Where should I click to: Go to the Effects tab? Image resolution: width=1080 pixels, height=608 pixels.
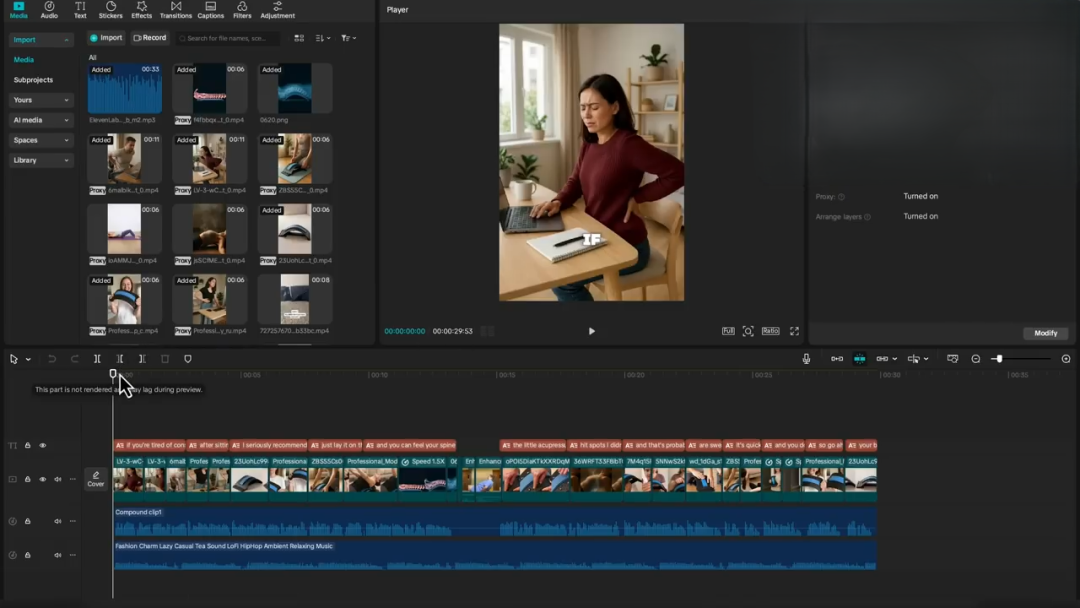coord(141,10)
